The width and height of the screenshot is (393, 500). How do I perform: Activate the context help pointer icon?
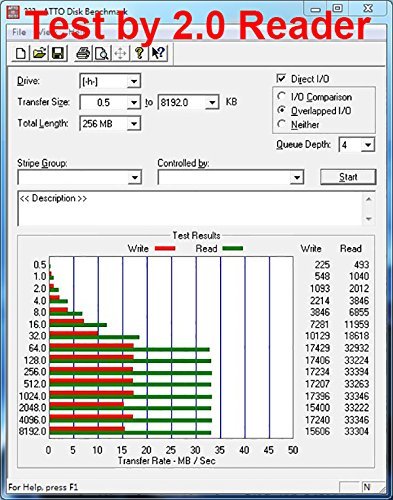coord(158,53)
